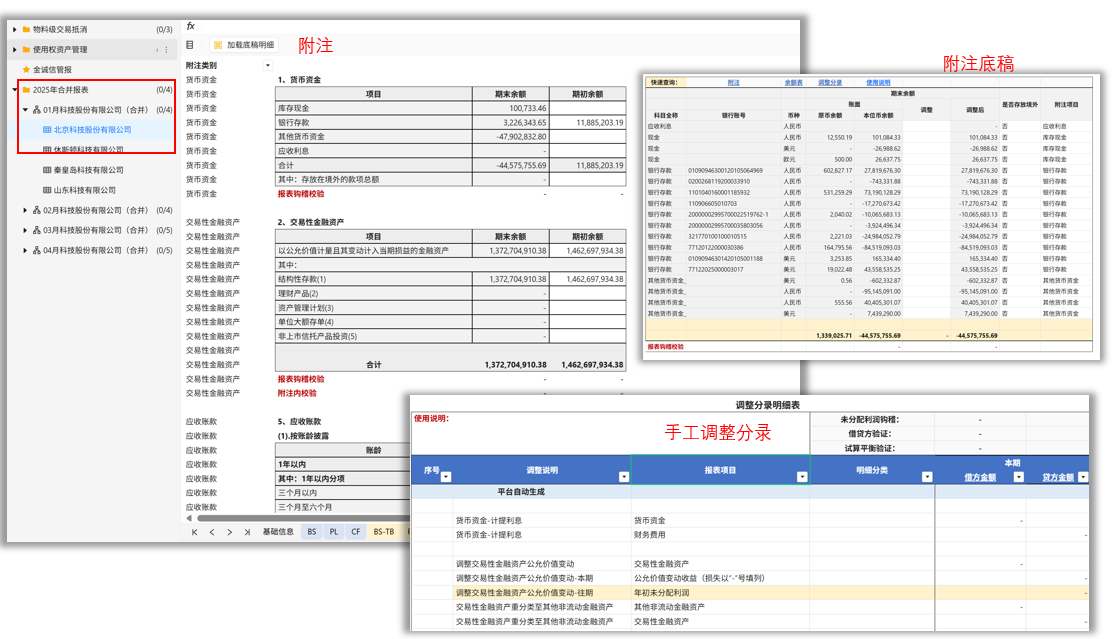Click the 2025年合并报表 folder icon
This screenshot has width=1114, height=639.
coord(26,90)
